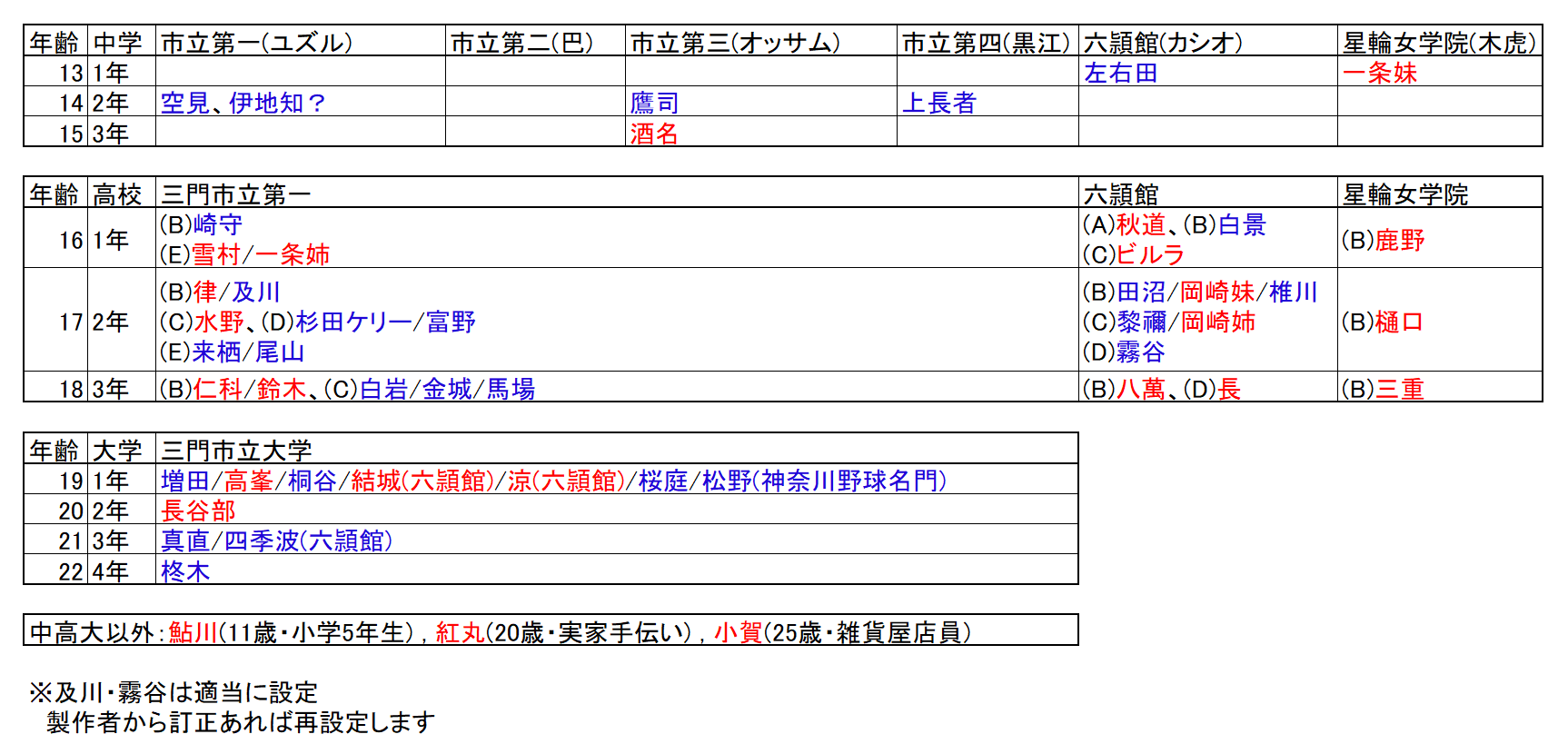1568x754 pixels.
Task: Click the red name 長谷部
Action: 198,511
